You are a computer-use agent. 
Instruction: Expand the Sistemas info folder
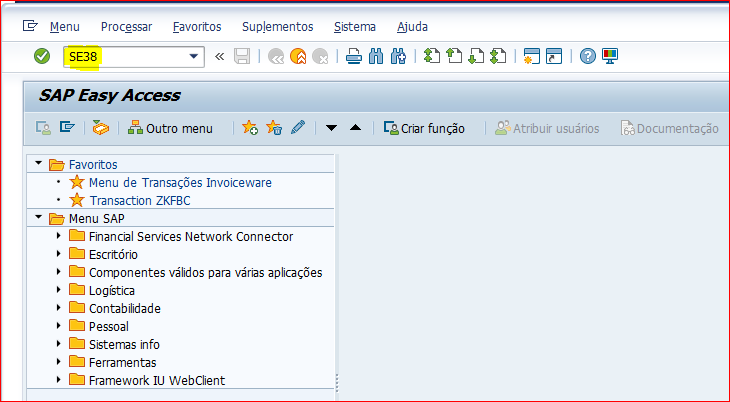tap(59, 344)
